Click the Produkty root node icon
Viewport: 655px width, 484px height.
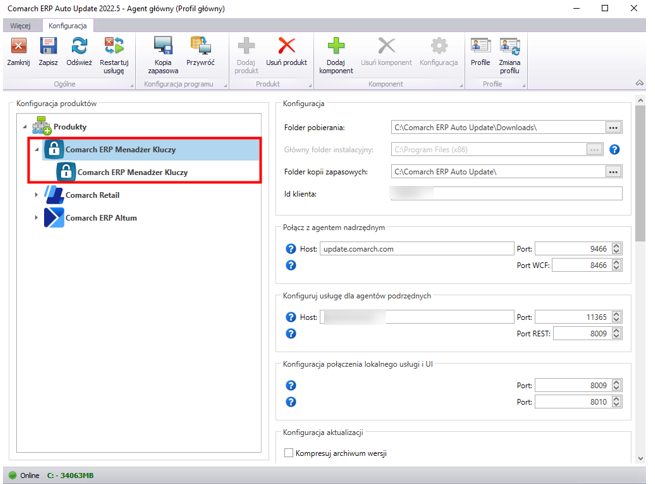(41, 126)
